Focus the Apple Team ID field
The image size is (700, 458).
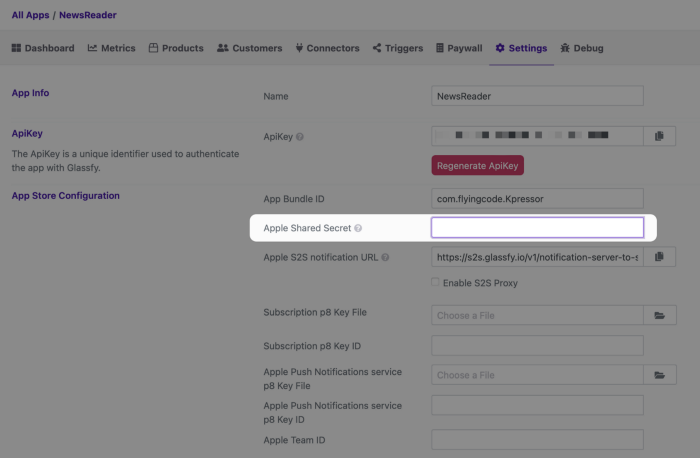(x=537, y=440)
